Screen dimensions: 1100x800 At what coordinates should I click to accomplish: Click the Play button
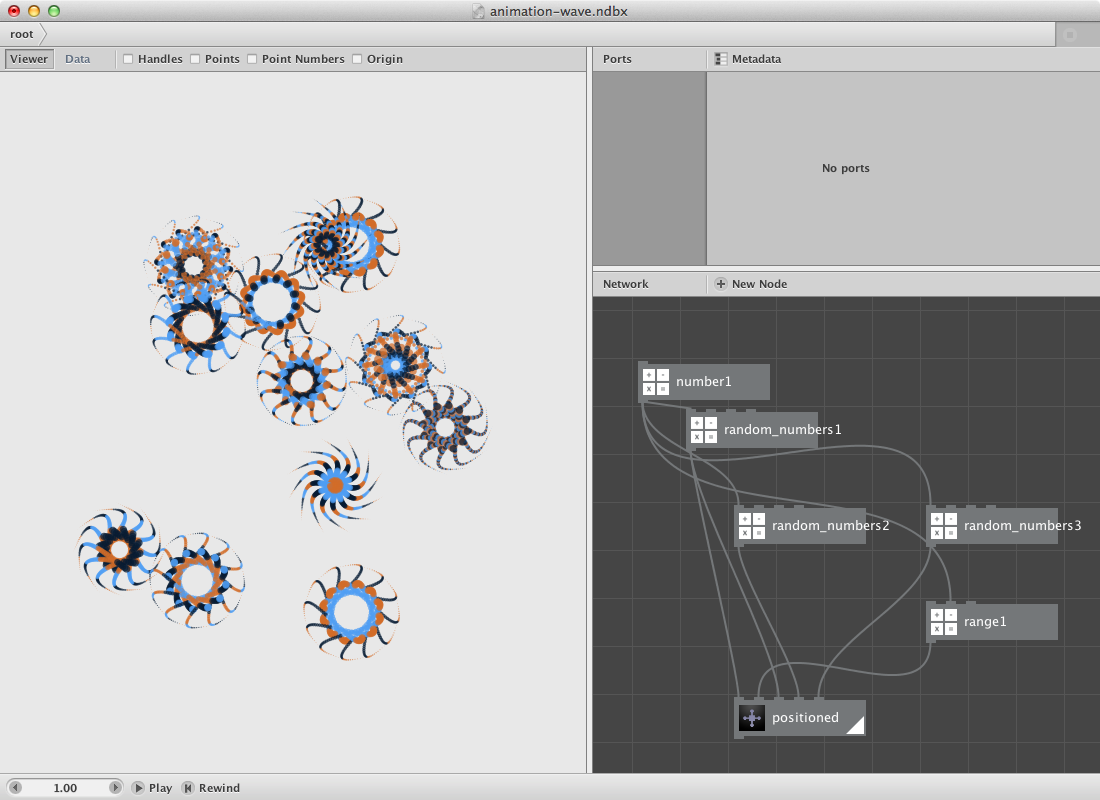click(x=152, y=788)
